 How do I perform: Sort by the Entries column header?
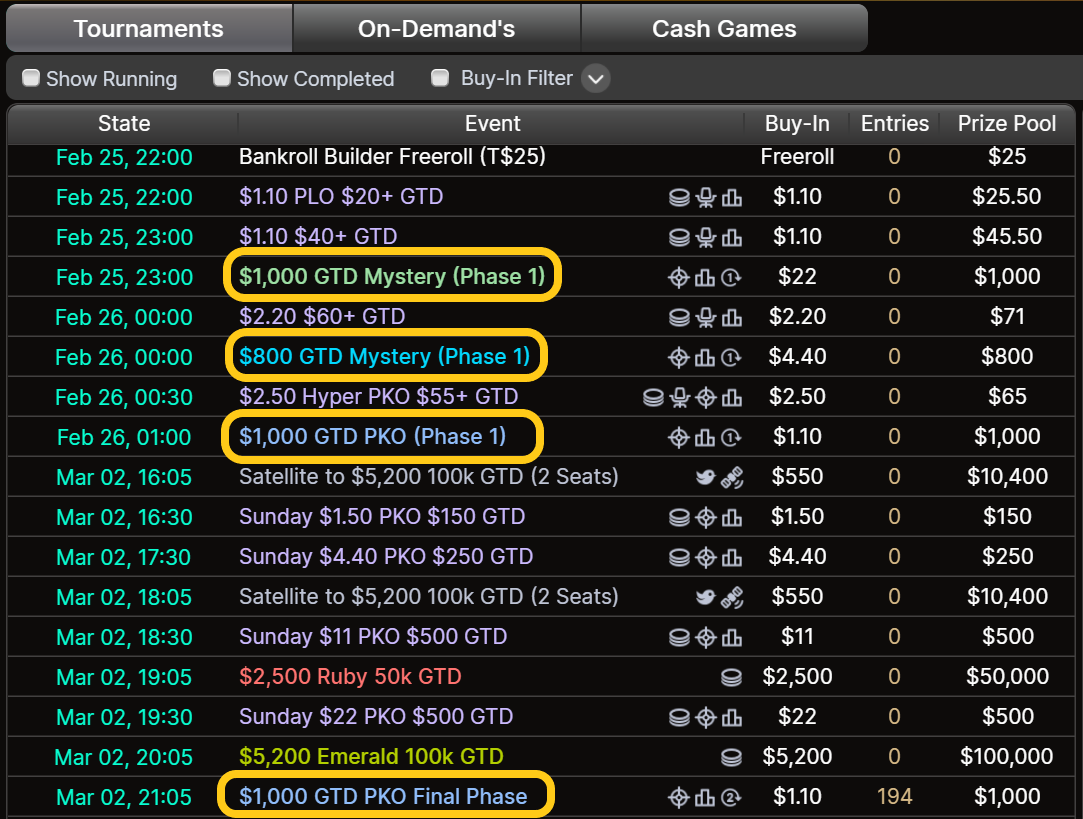tap(894, 124)
